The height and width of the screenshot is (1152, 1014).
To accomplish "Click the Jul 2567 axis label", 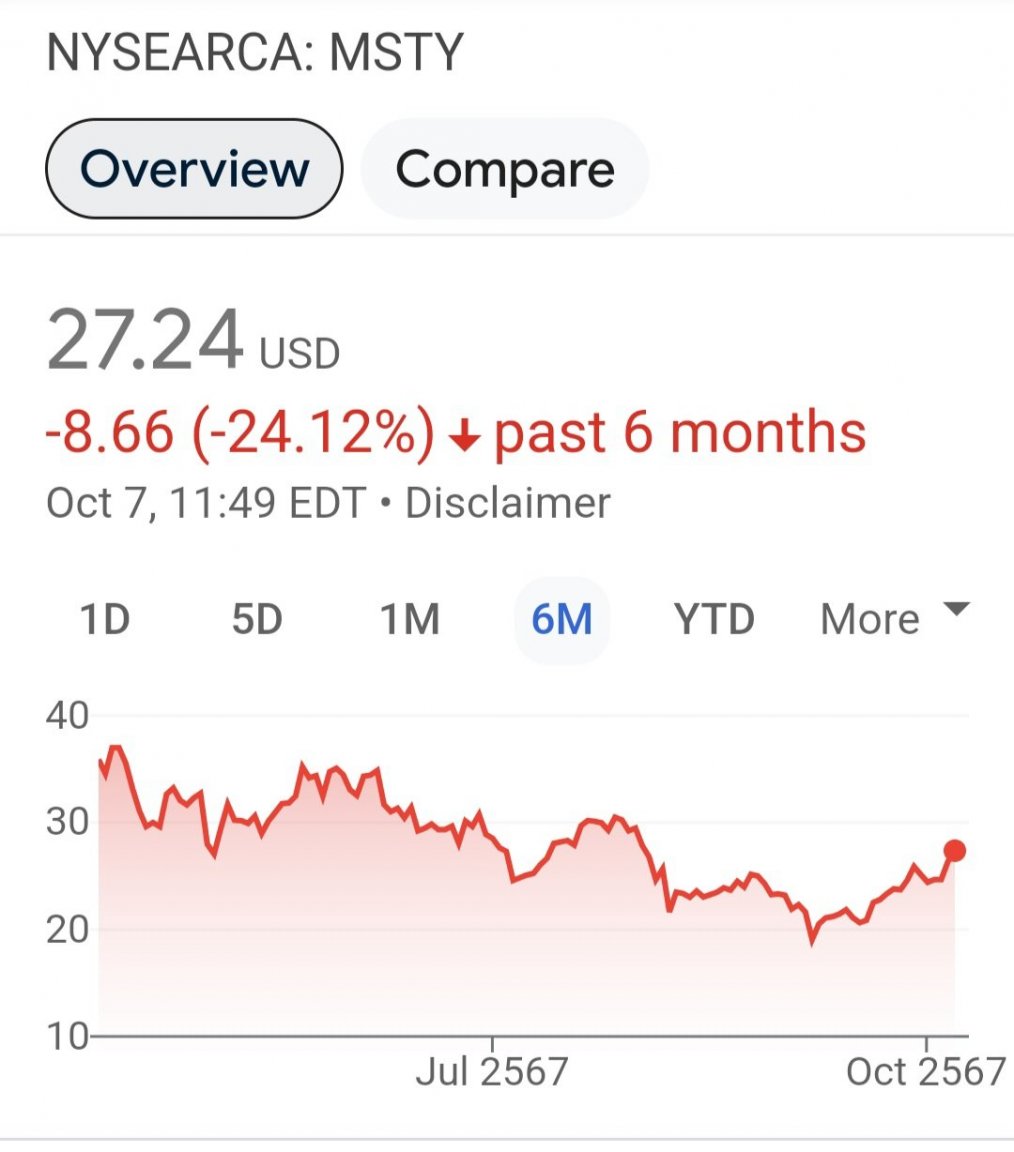I will (492, 1071).
